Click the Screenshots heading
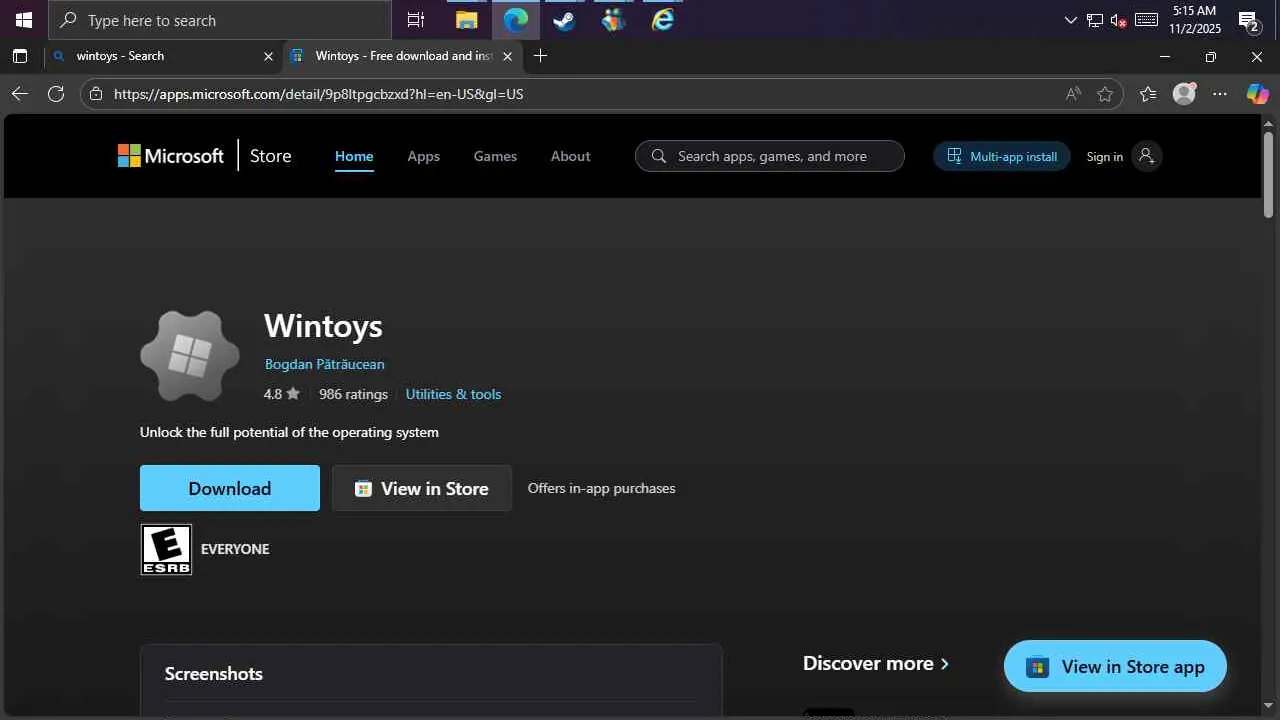 214,674
